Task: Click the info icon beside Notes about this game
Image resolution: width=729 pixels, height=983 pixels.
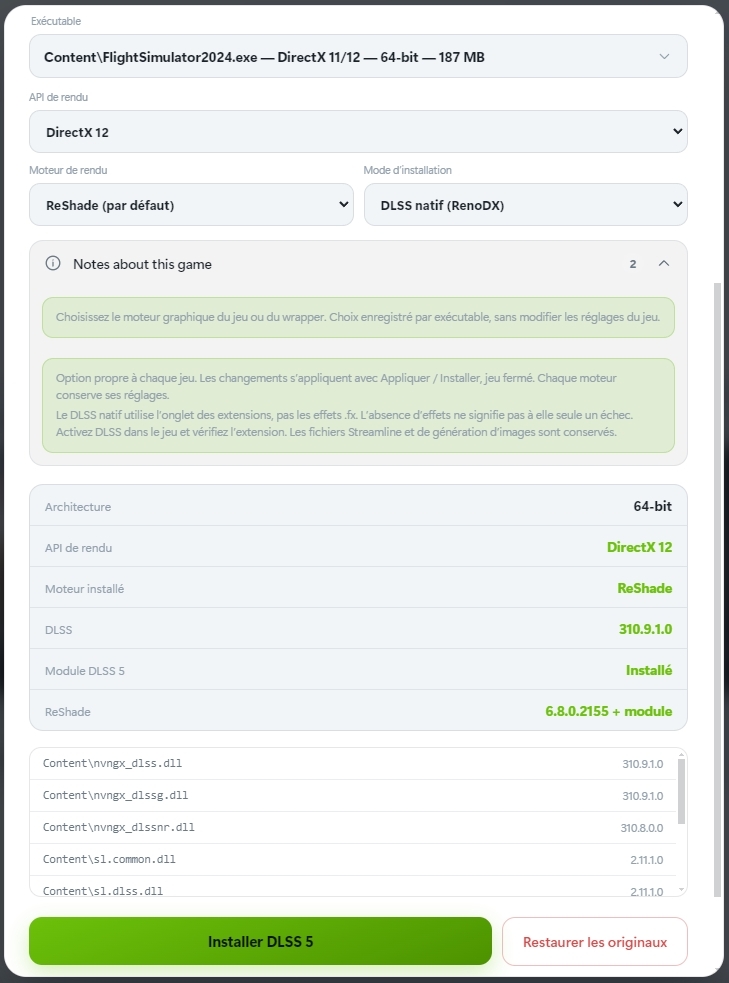Action: pos(53,263)
